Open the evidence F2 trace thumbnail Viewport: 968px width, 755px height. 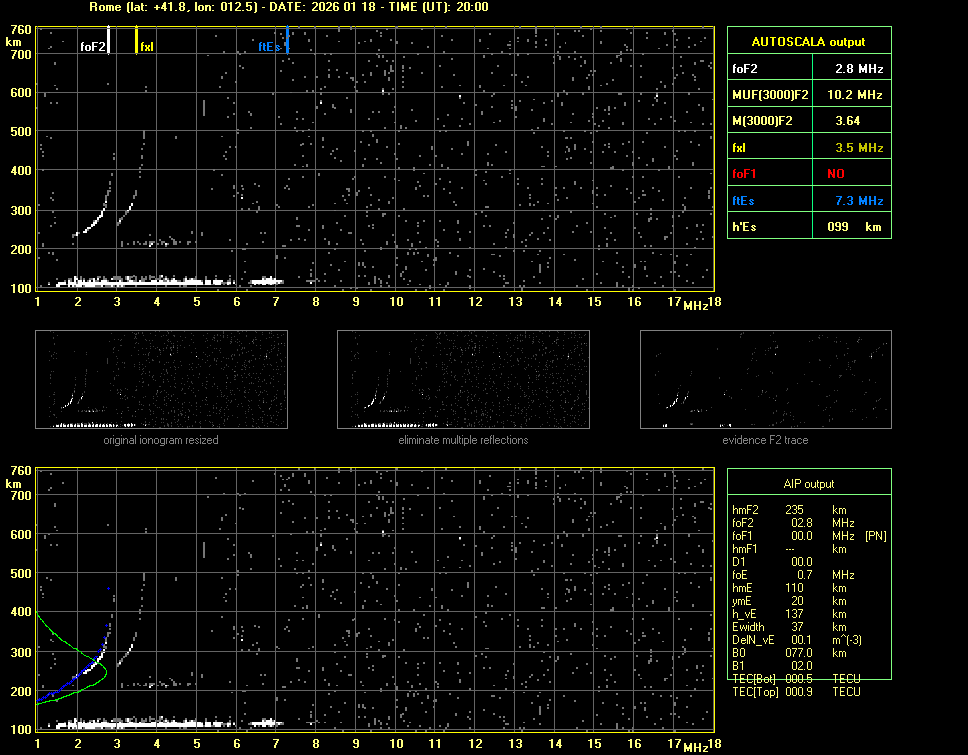coord(765,380)
